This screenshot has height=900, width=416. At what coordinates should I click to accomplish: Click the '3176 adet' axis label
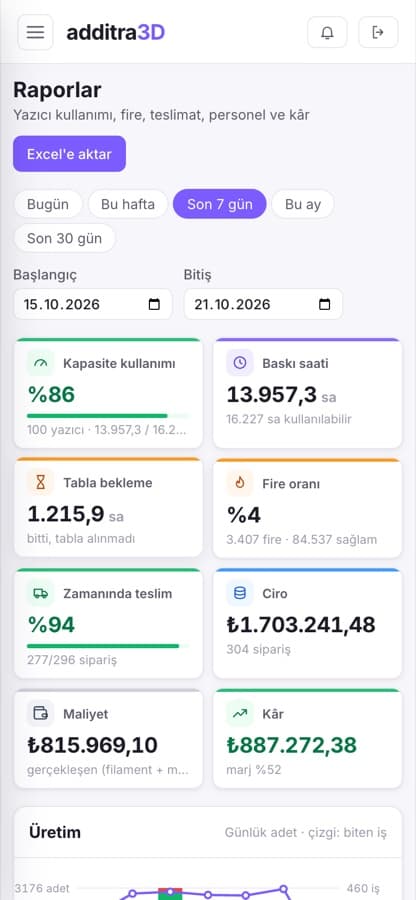41,889
